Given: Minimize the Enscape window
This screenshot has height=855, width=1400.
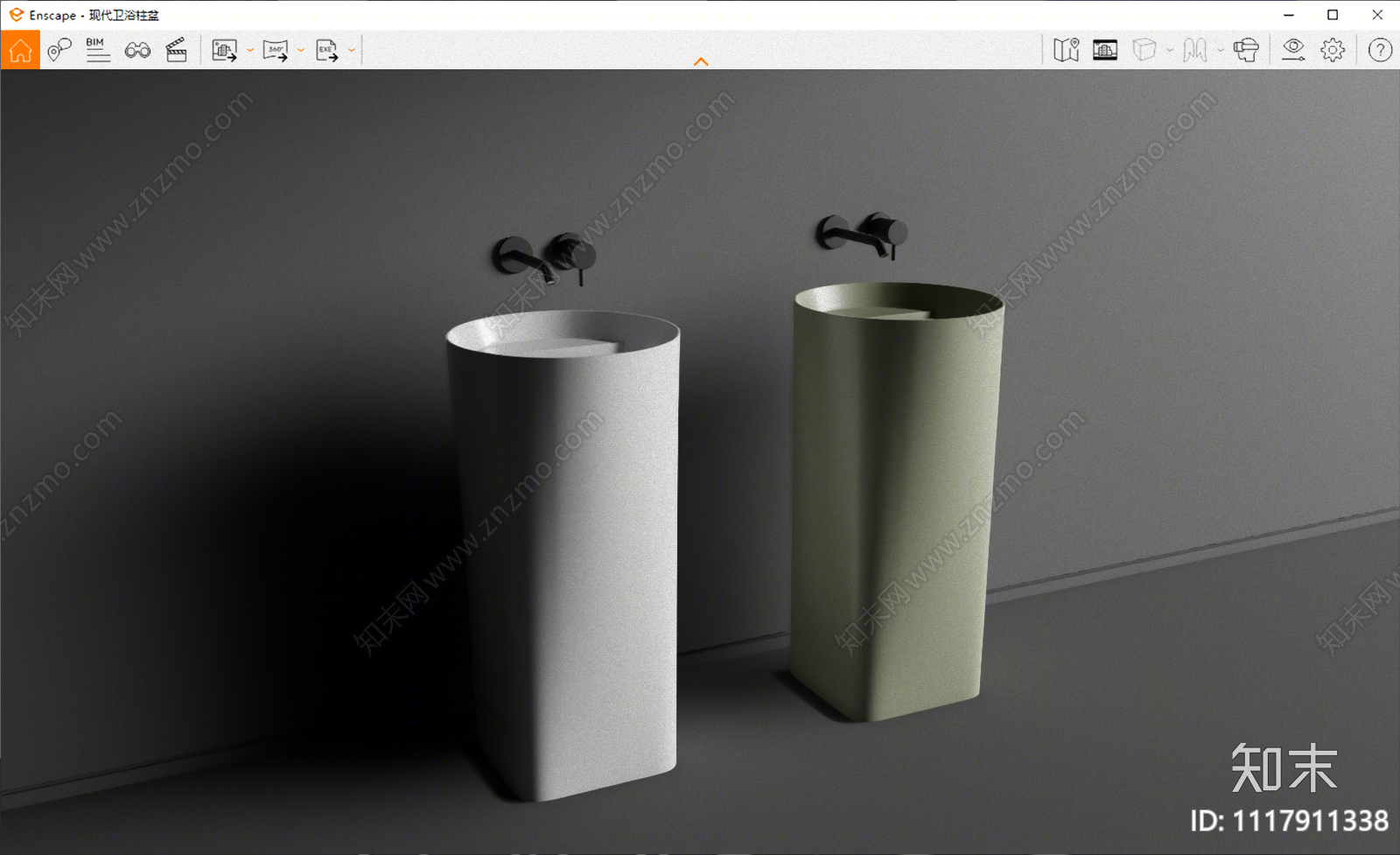Looking at the screenshot, I should pos(1289,15).
